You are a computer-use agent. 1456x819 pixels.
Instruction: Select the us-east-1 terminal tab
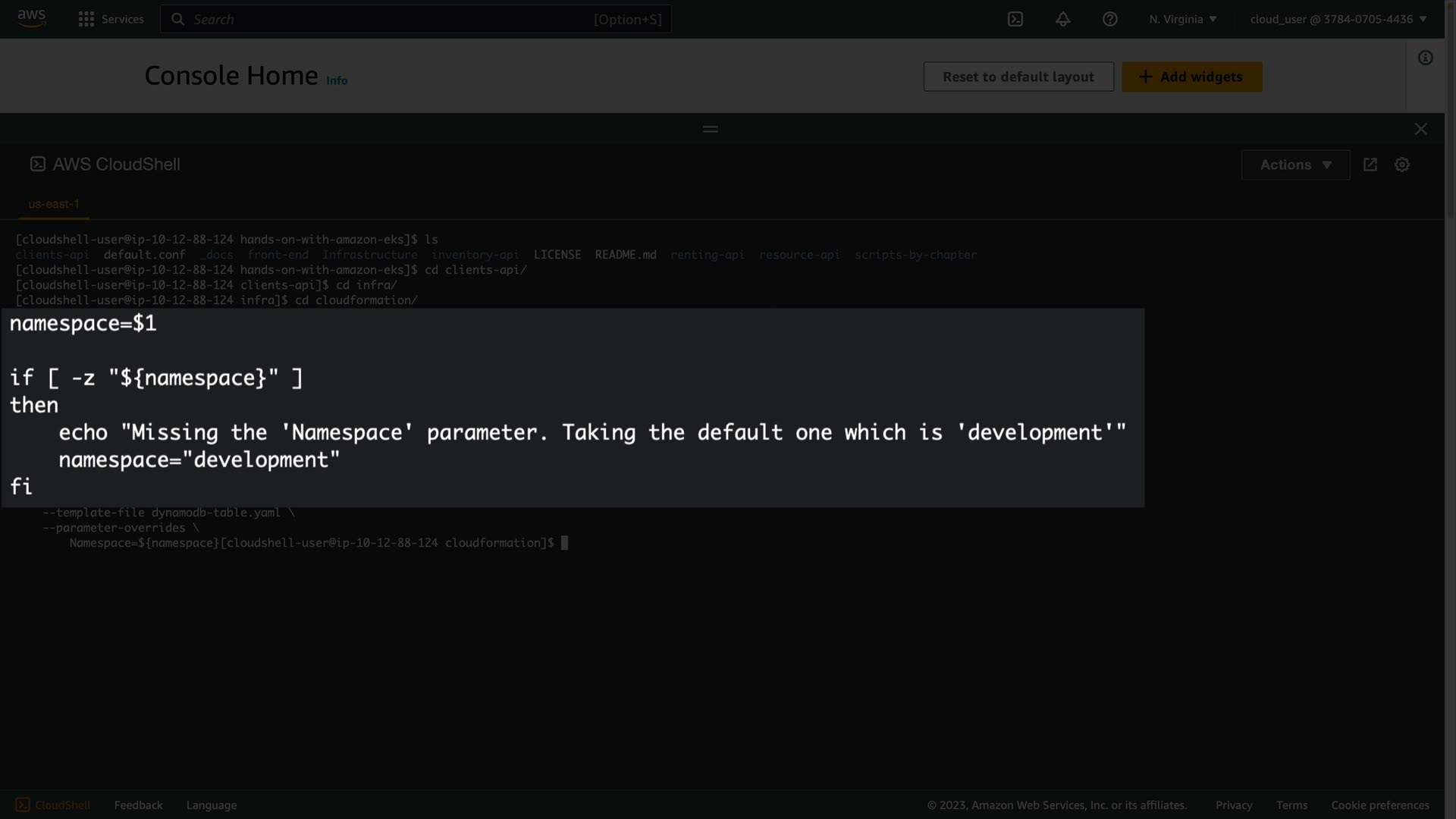54,204
